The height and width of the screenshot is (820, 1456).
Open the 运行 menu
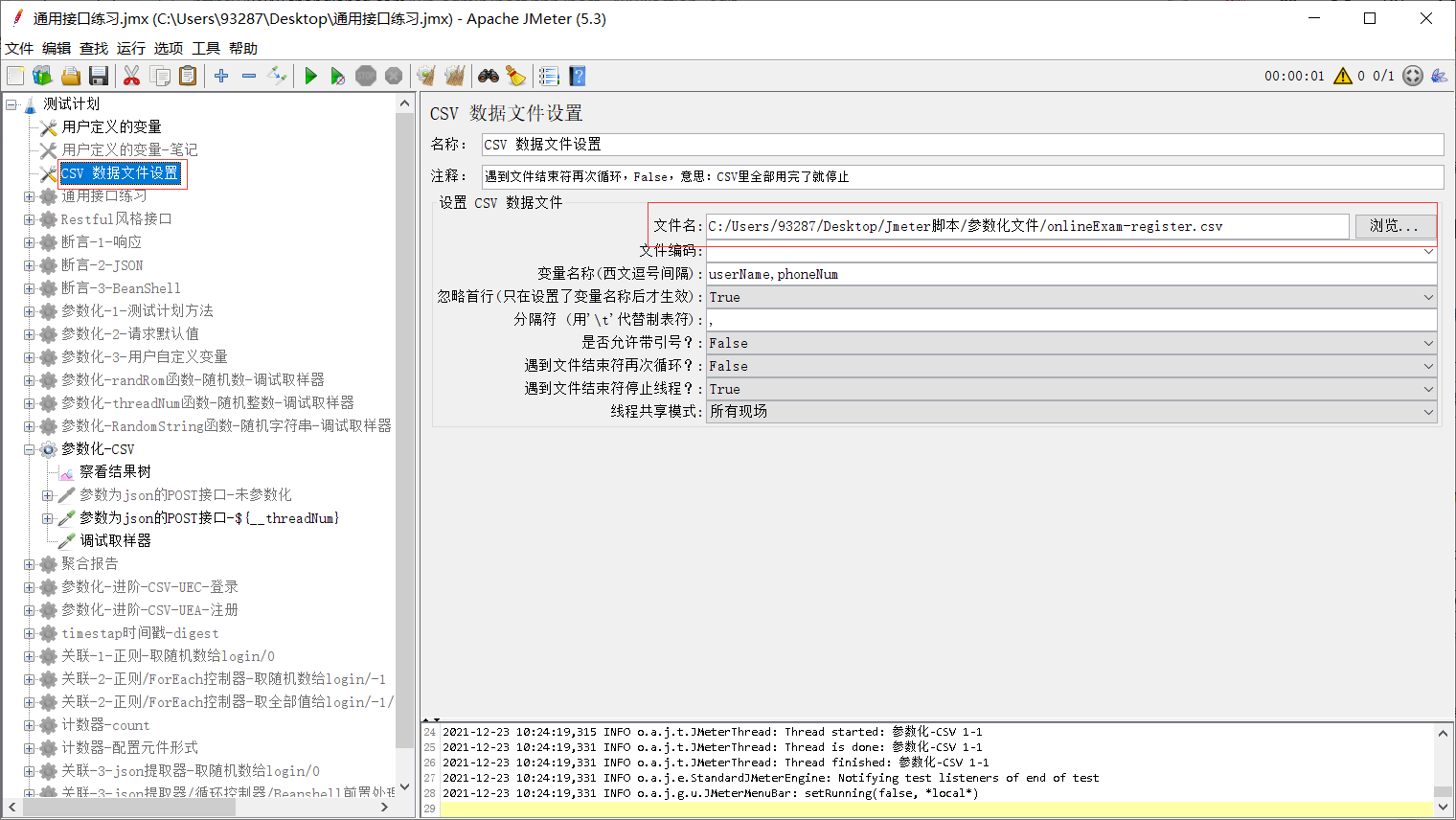click(x=131, y=48)
